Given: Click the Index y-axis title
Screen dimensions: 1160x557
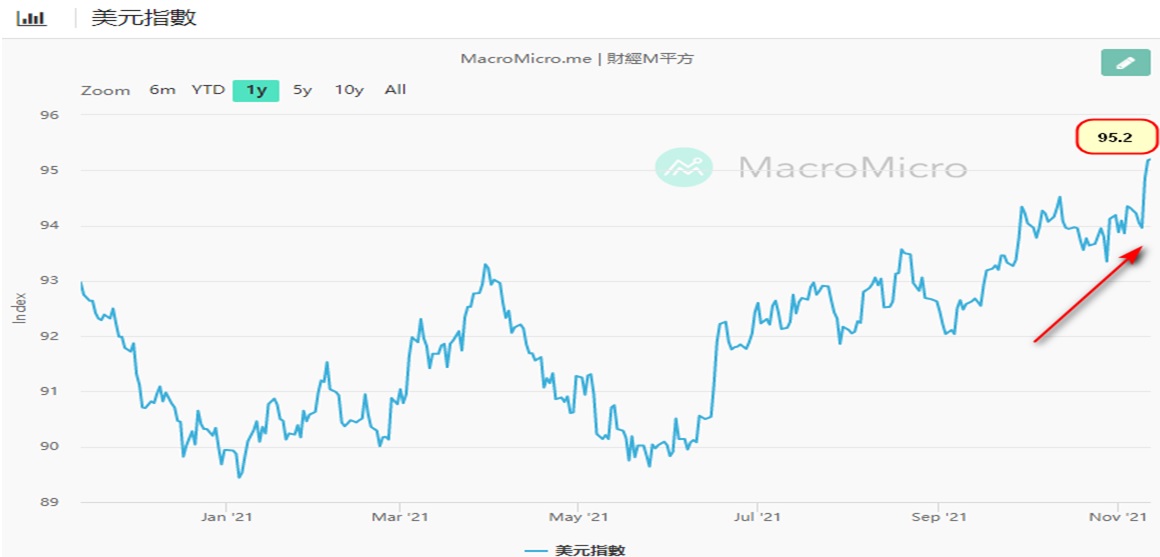Looking at the screenshot, I should [x=20, y=308].
